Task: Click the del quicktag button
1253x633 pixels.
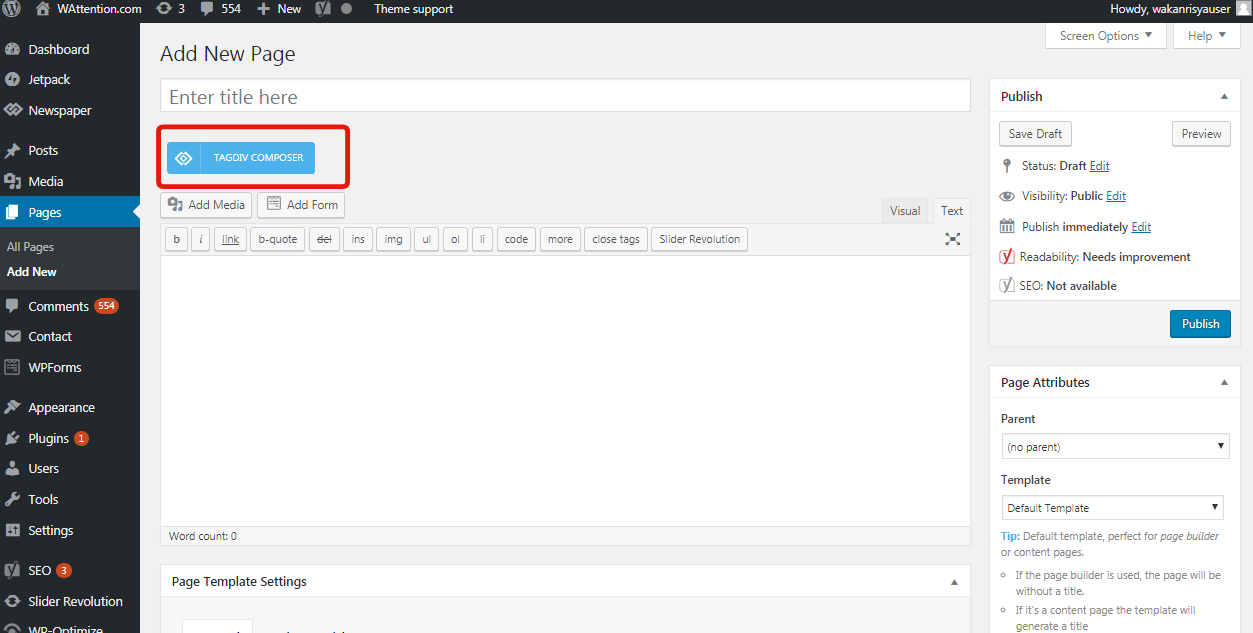Action: click(324, 239)
